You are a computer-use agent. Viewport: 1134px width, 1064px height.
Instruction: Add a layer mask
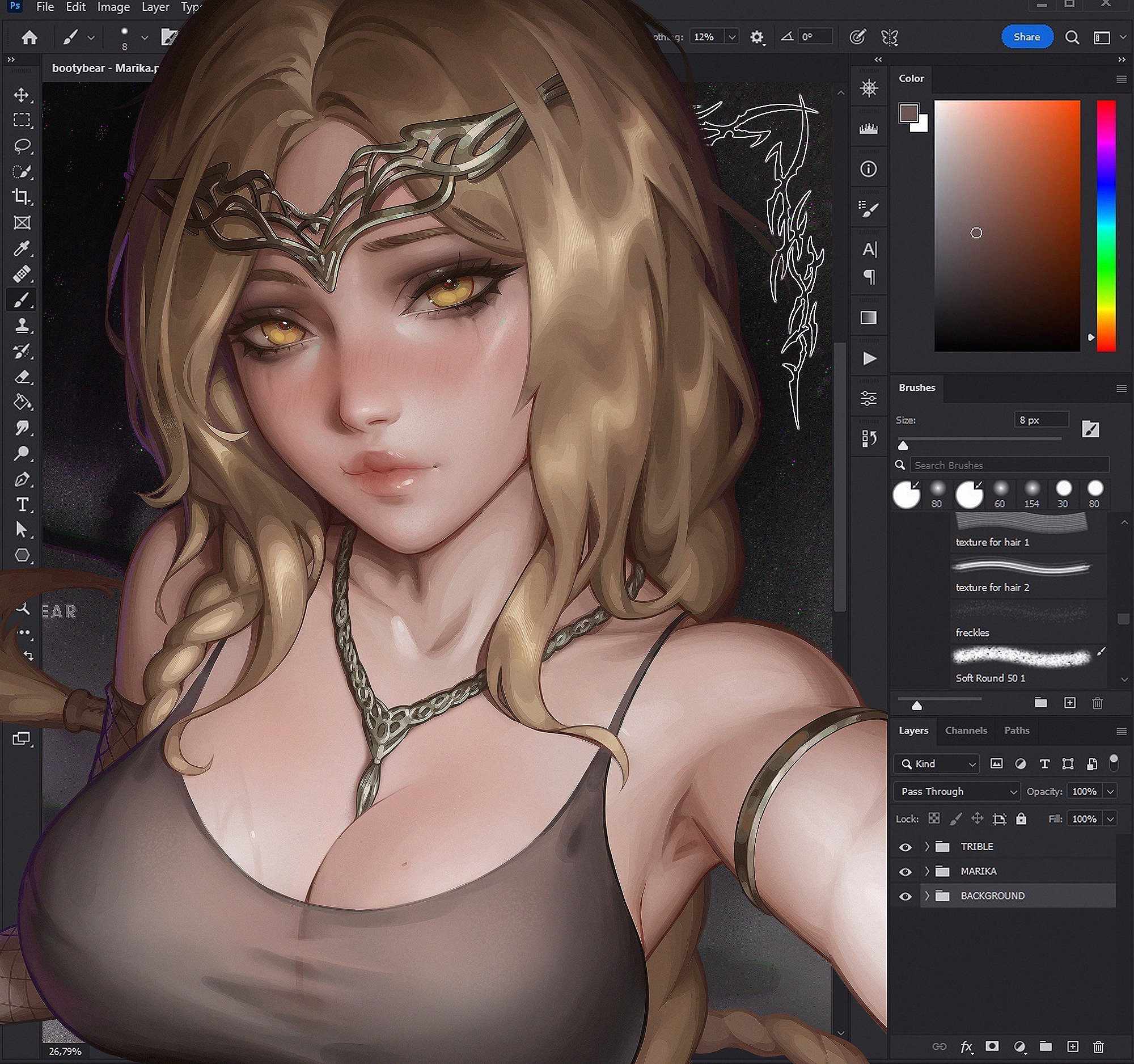993,1046
